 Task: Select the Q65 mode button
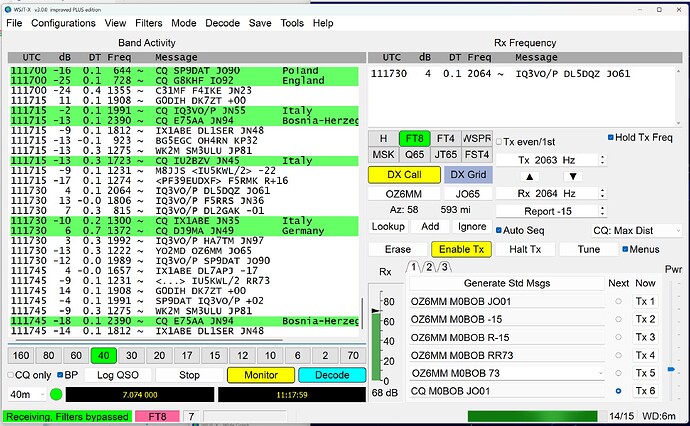point(415,154)
